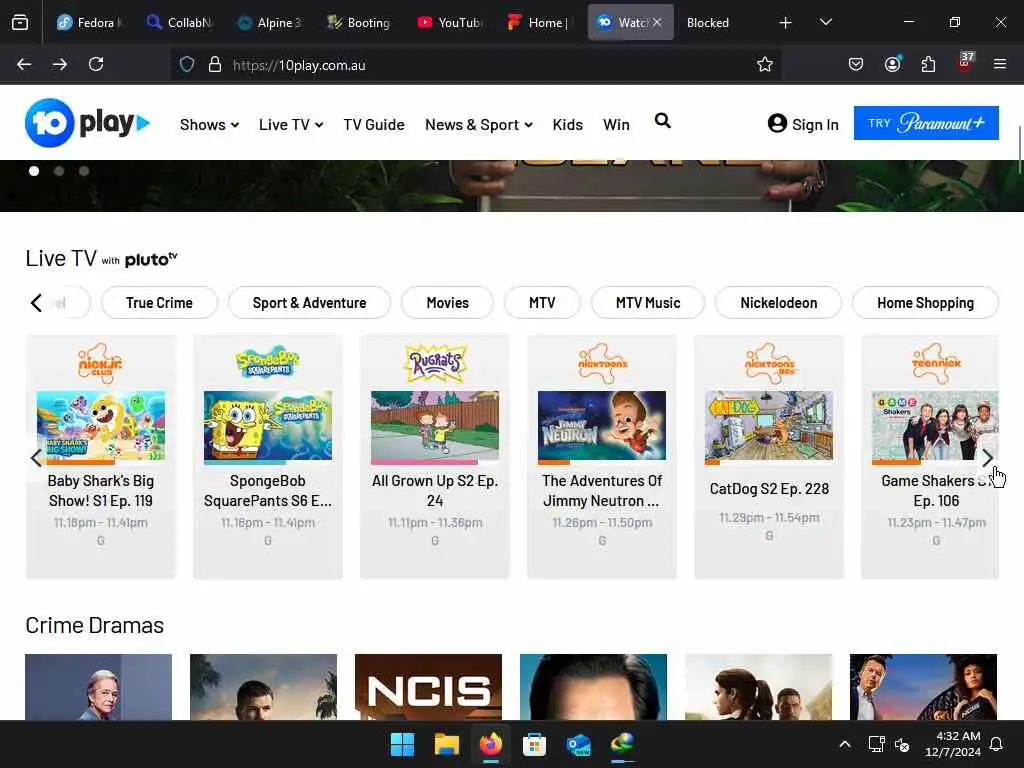Show next Live TV channel cards
The image size is (1024, 768).
(x=987, y=458)
